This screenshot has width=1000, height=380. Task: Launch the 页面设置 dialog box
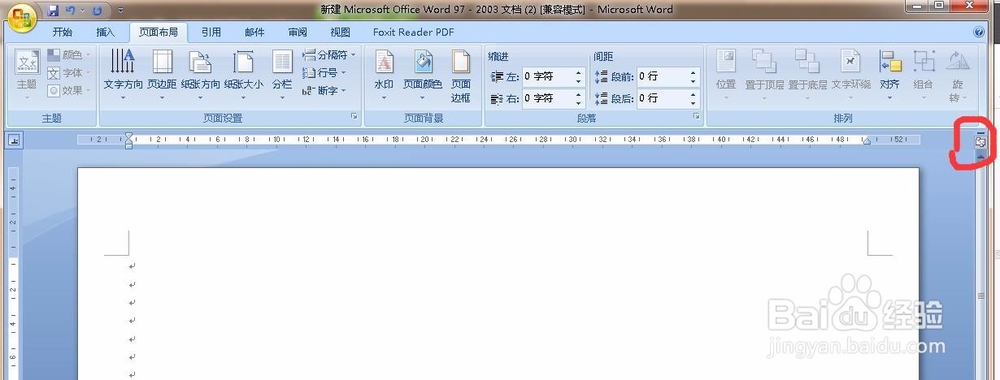tap(354, 117)
